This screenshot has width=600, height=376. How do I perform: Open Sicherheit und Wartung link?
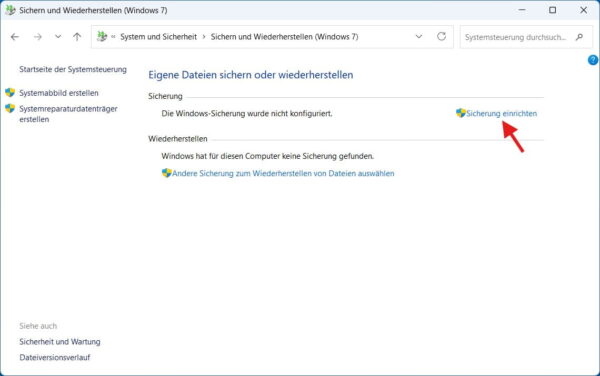tap(60, 342)
